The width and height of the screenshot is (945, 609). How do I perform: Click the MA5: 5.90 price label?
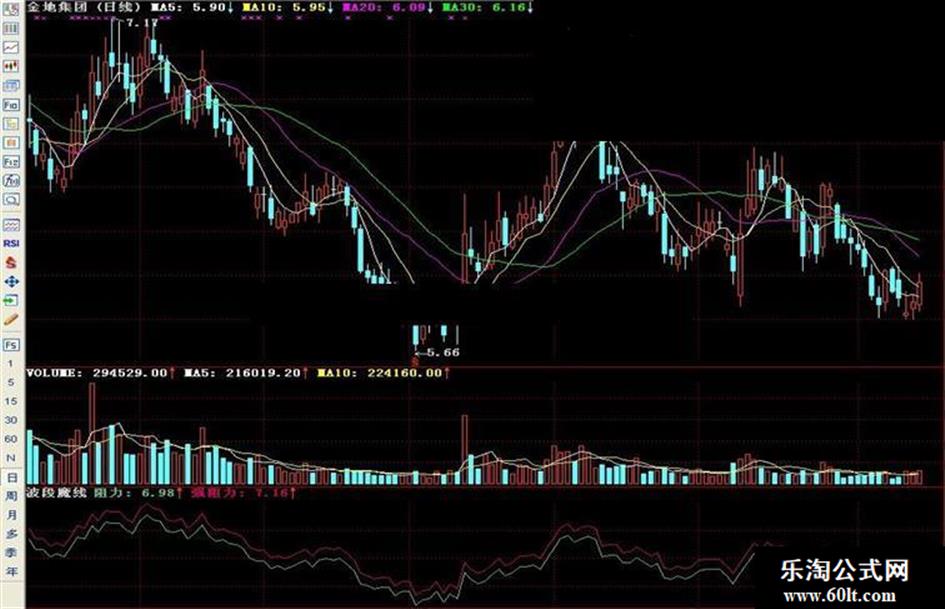192,7
